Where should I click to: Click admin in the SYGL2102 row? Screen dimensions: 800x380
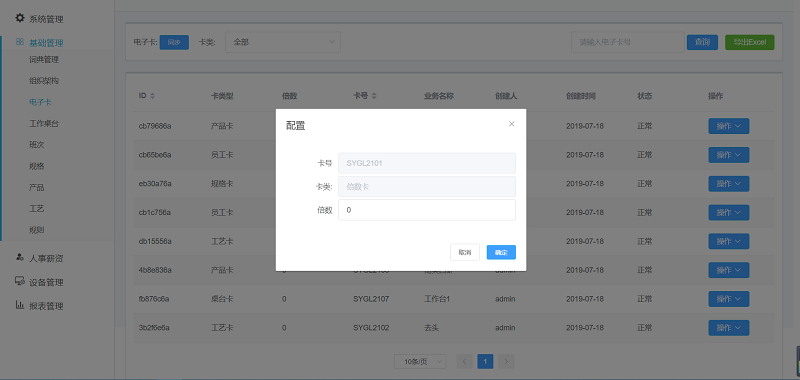tap(505, 327)
